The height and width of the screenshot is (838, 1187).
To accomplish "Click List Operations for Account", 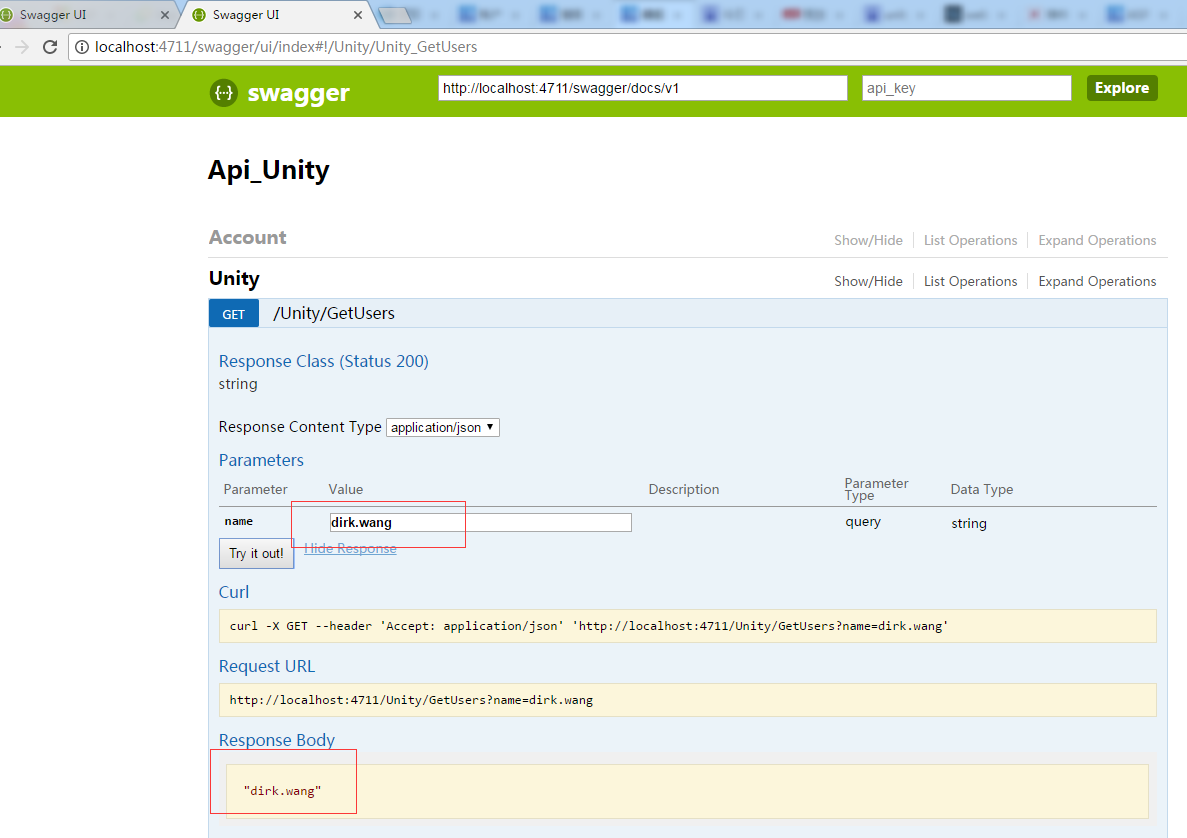I will (970, 240).
